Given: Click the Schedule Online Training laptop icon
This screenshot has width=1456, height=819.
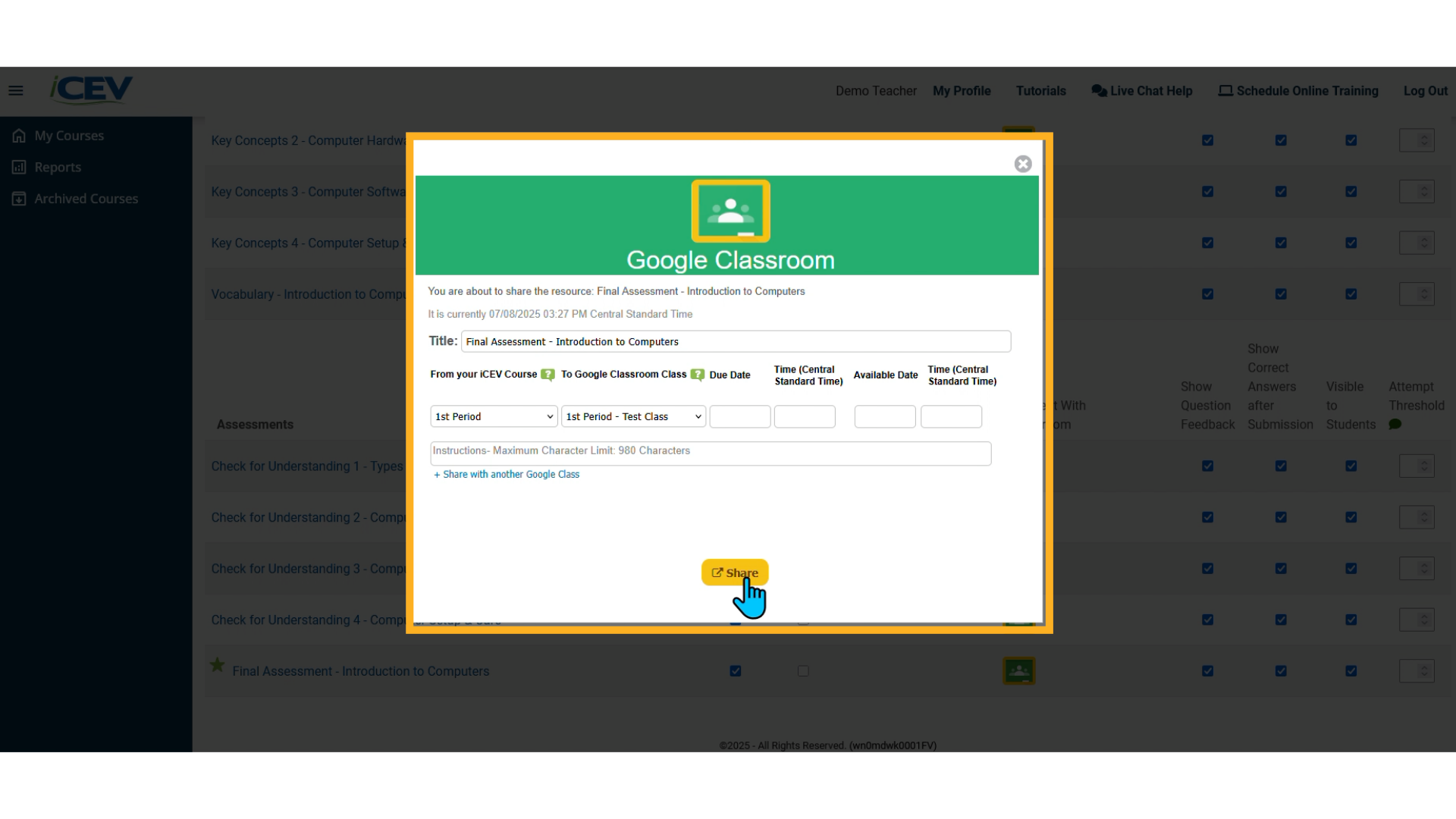Looking at the screenshot, I should tap(1225, 91).
